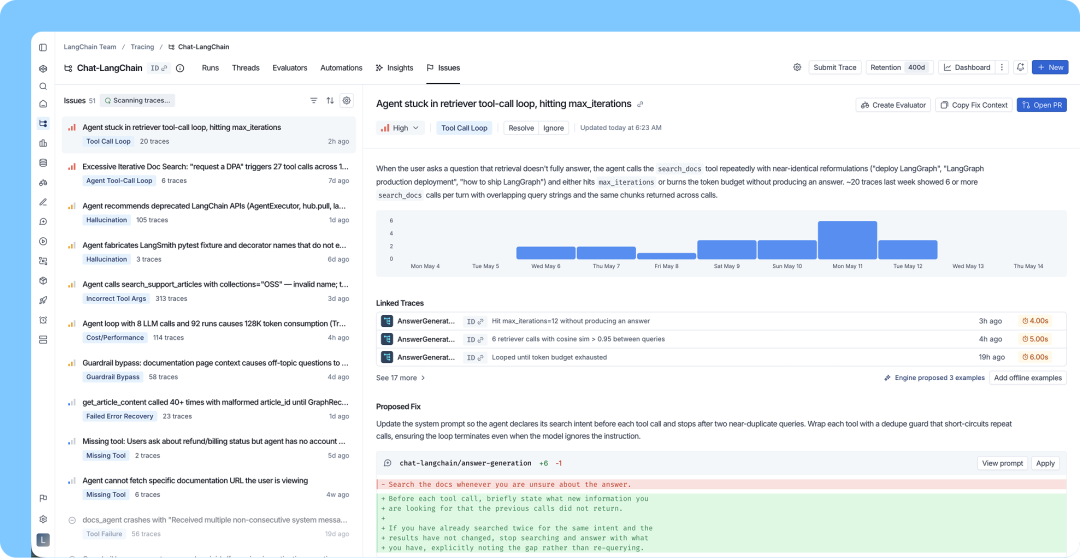
Task: Select 'Agent loop with 8 LLM calls' issue
Action: (209, 330)
